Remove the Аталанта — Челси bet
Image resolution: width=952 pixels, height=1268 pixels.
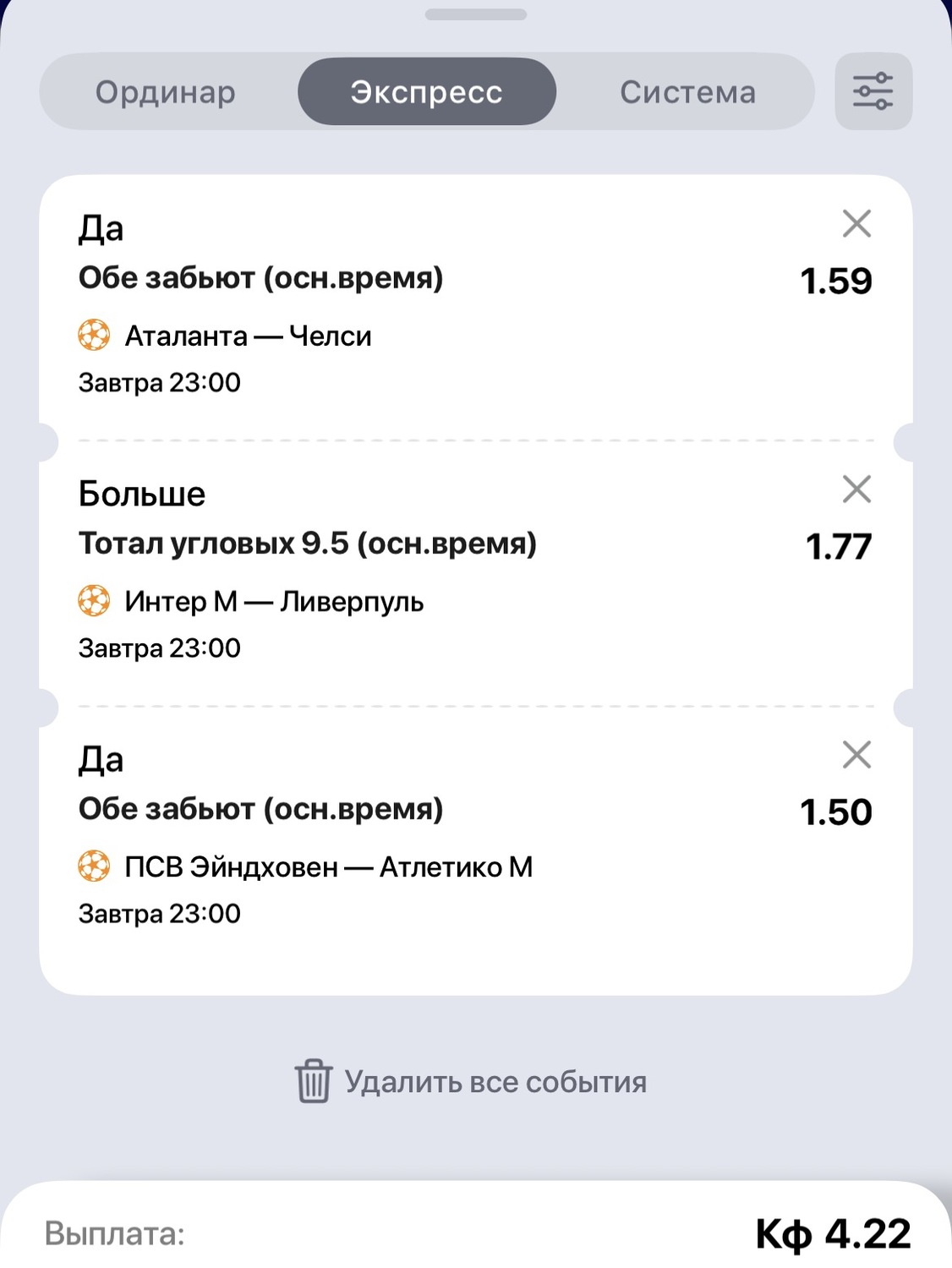(856, 224)
